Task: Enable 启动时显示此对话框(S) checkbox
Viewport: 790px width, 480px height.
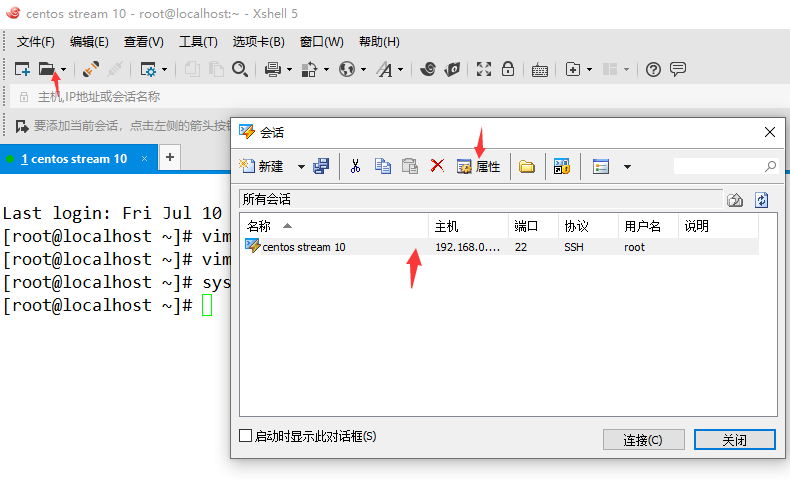Action: 245,436
